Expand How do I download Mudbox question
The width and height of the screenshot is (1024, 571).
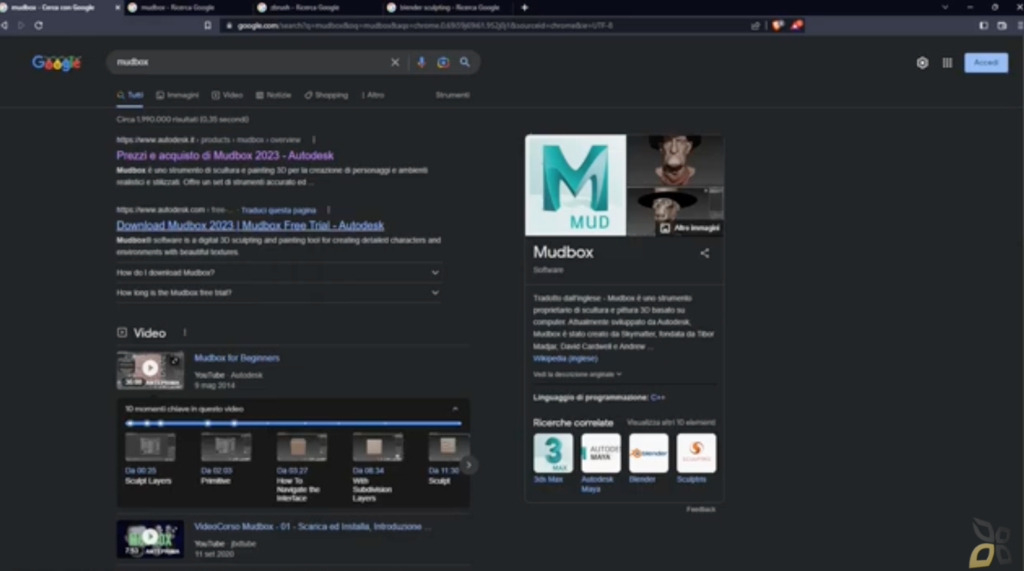pyautogui.click(x=278, y=272)
